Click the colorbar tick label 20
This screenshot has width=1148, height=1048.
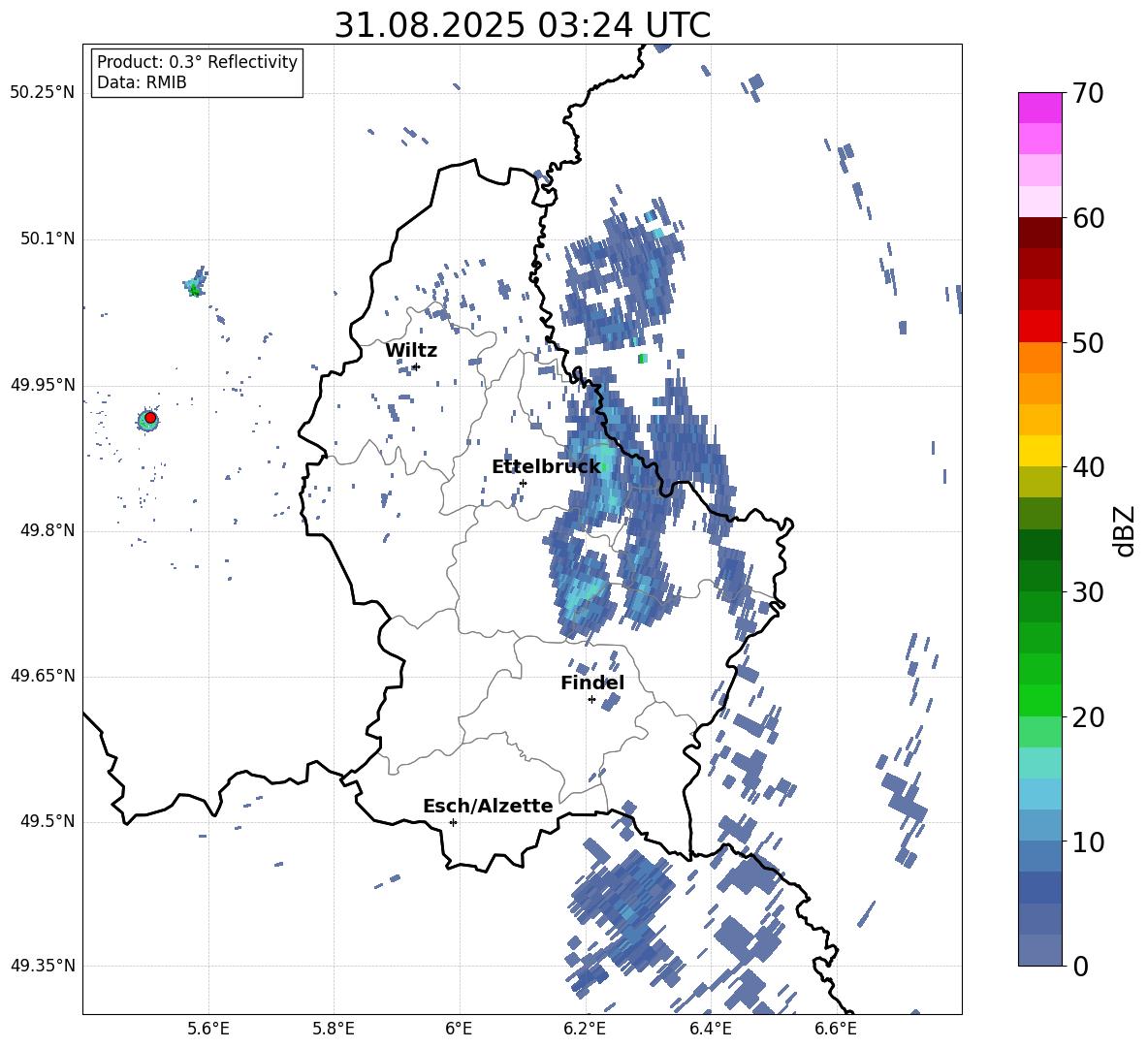tap(1087, 717)
